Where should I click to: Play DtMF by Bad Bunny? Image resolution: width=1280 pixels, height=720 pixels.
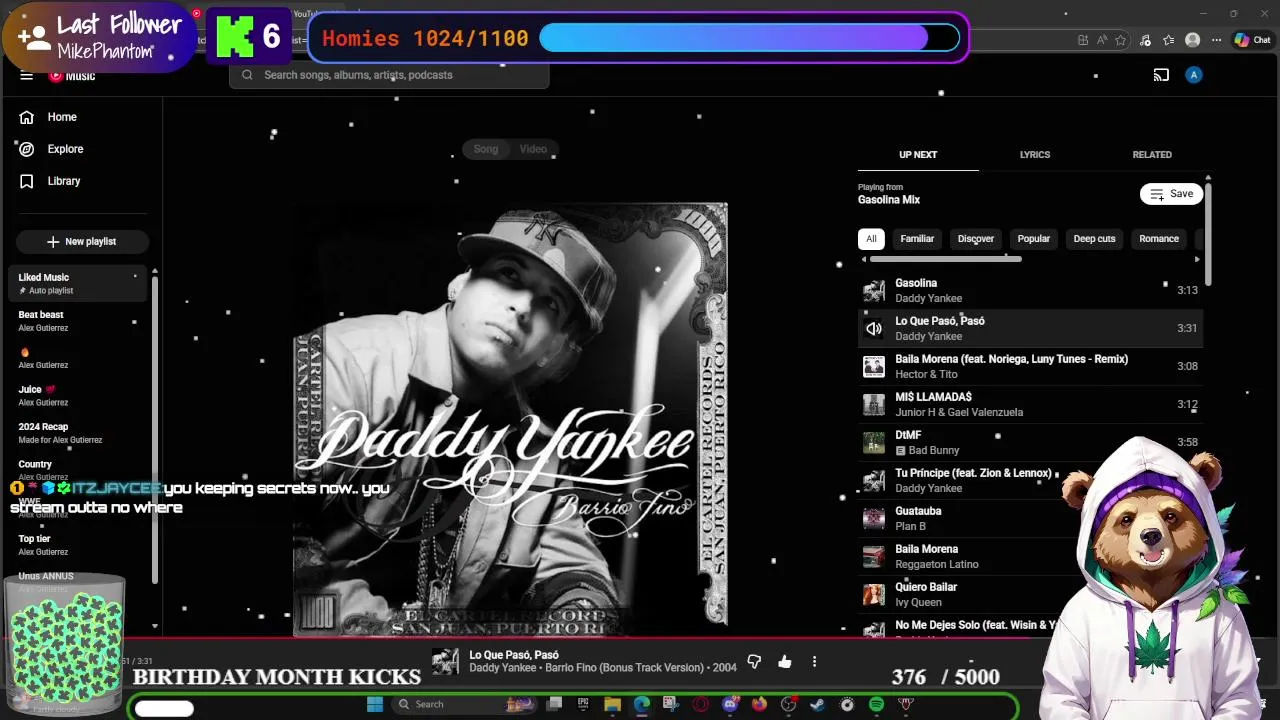click(x=1030, y=442)
